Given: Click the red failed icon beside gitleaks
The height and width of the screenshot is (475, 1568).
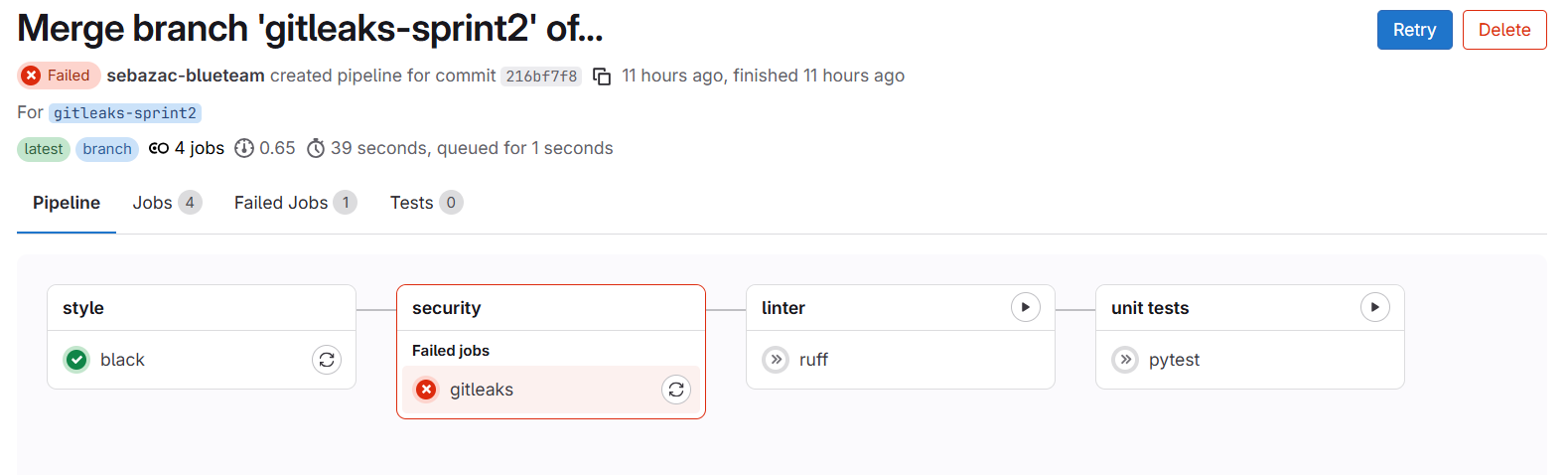Looking at the screenshot, I should pos(426,390).
